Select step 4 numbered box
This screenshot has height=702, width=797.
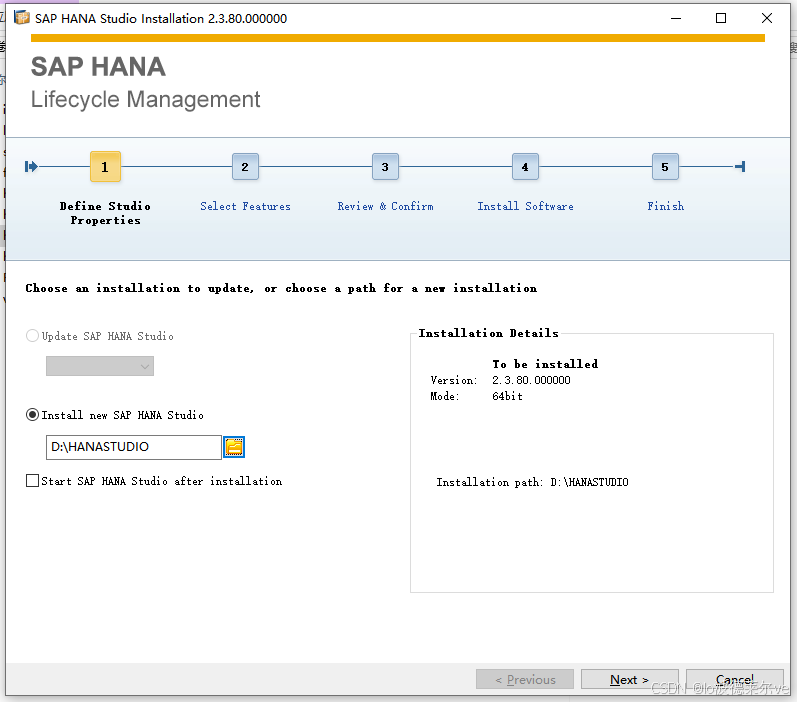525,167
